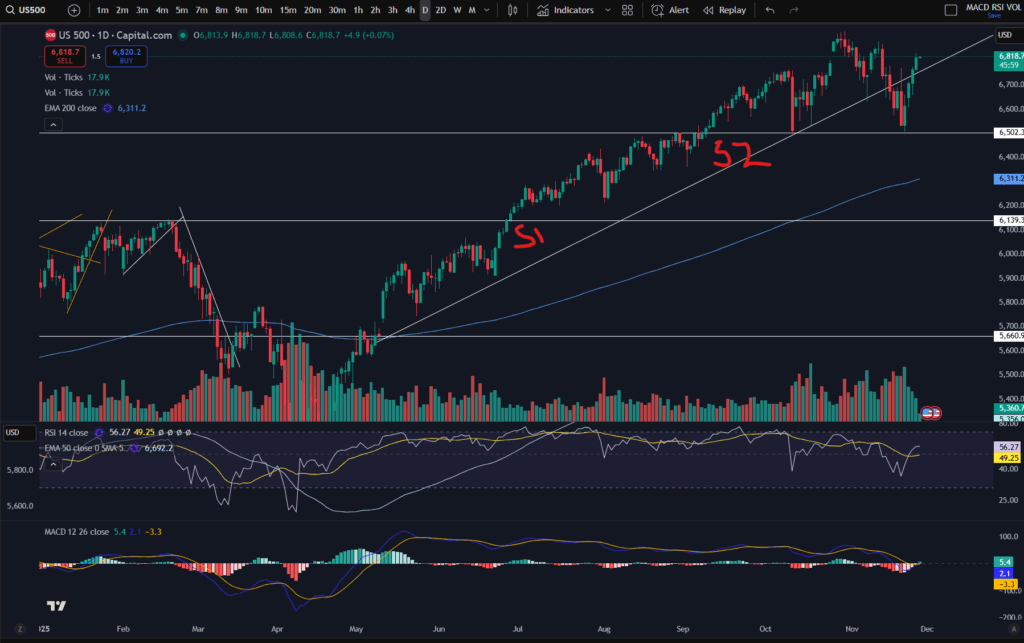Click the Aug time axis label

tap(604, 629)
